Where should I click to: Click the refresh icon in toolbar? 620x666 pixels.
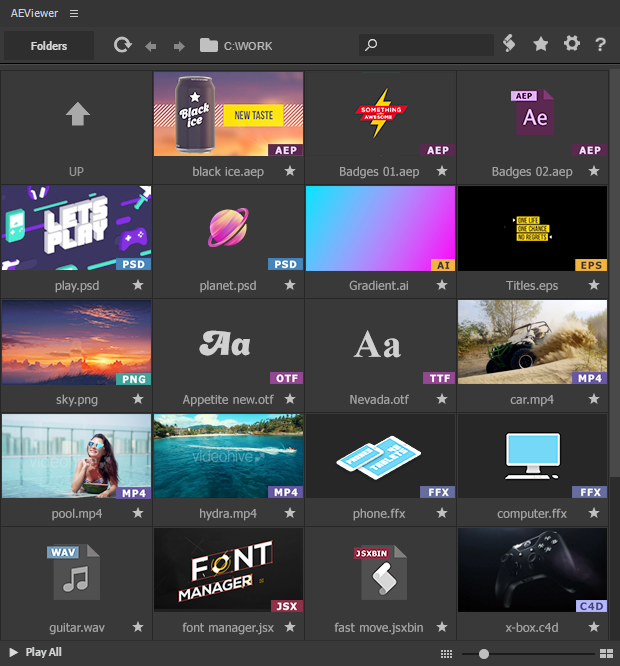coord(122,45)
